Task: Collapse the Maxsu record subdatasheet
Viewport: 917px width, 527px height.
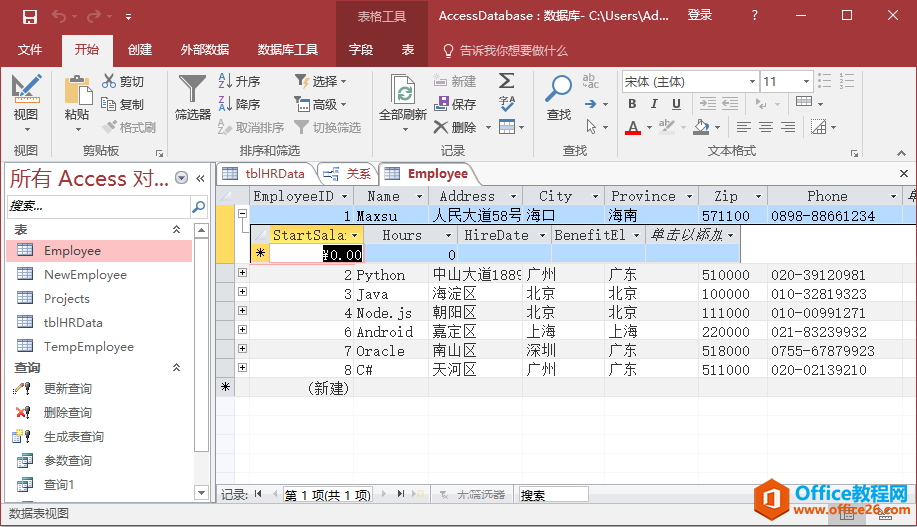Action: point(242,214)
